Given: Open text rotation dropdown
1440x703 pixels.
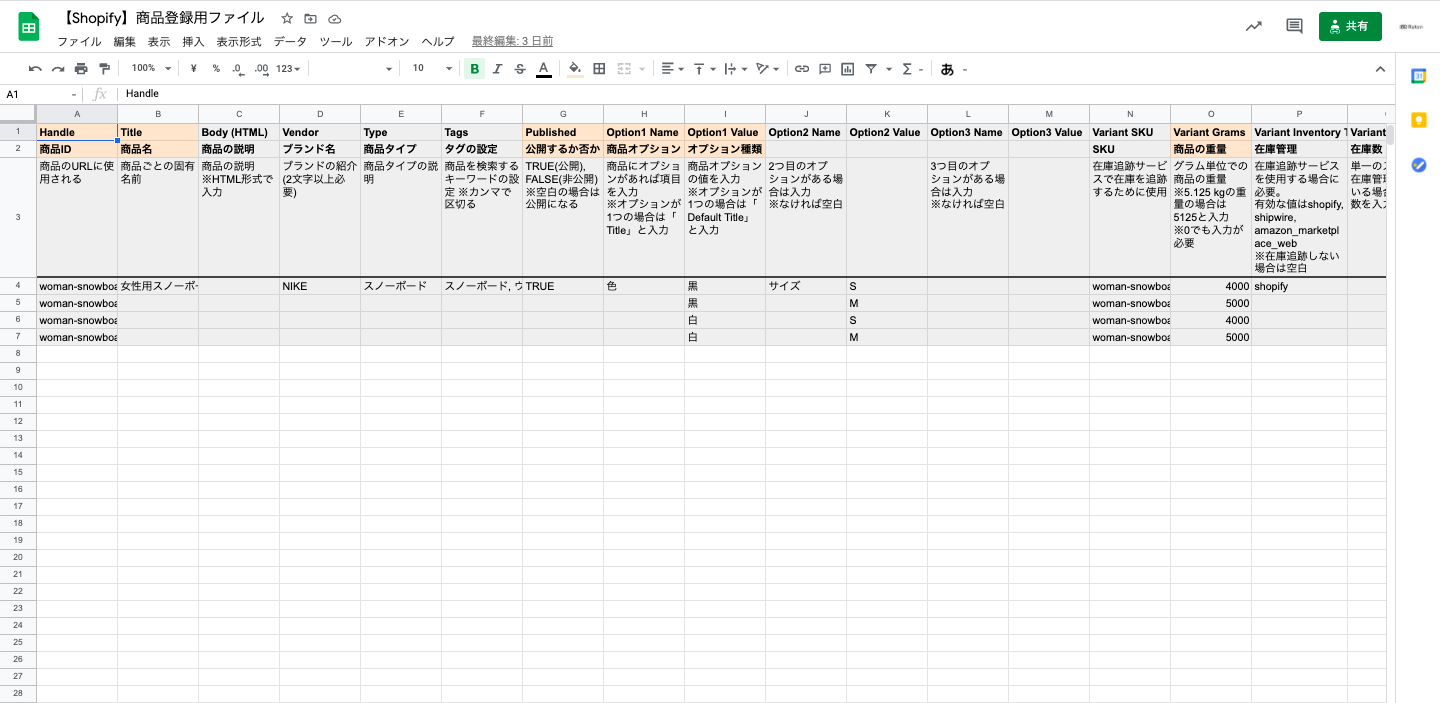Looking at the screenshot, I should (768, 69).
